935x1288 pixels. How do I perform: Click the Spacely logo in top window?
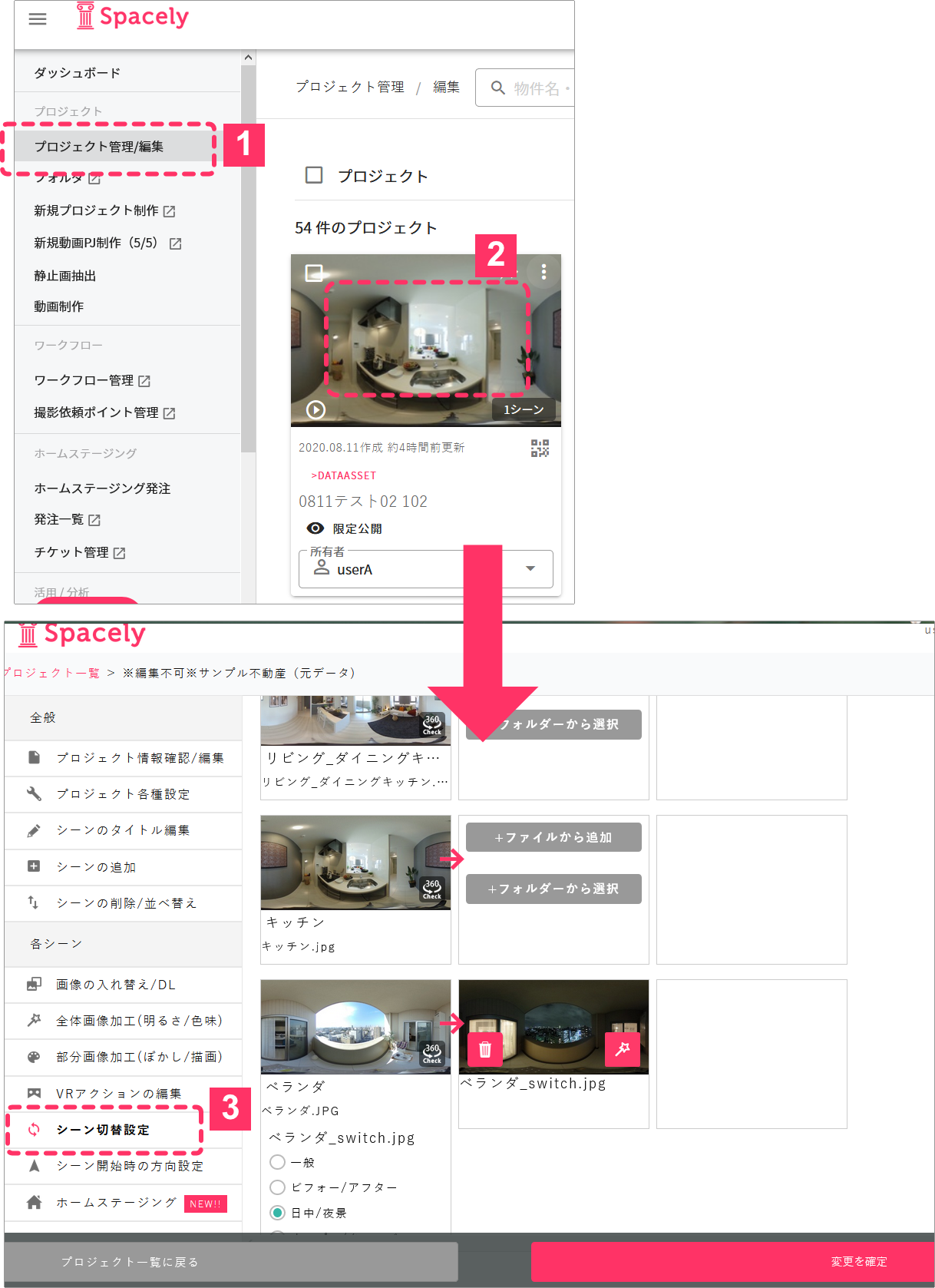[x=133, y=16]
